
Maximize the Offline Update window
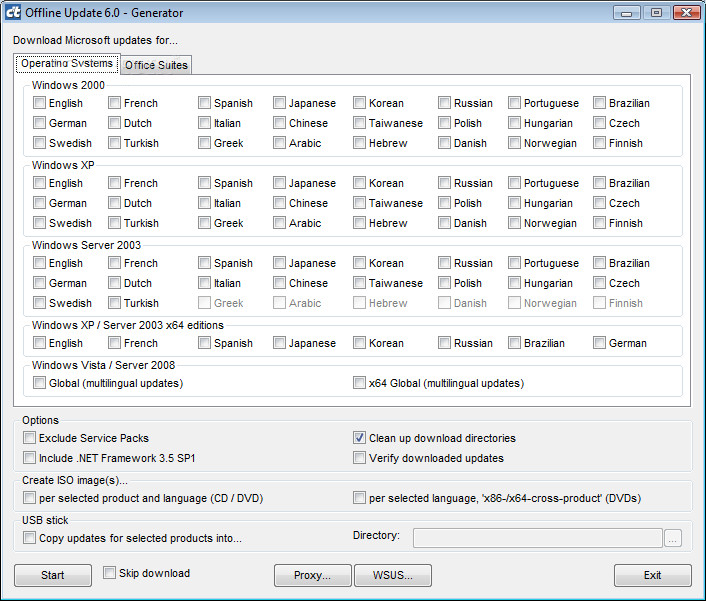click(x=656, y=13)
